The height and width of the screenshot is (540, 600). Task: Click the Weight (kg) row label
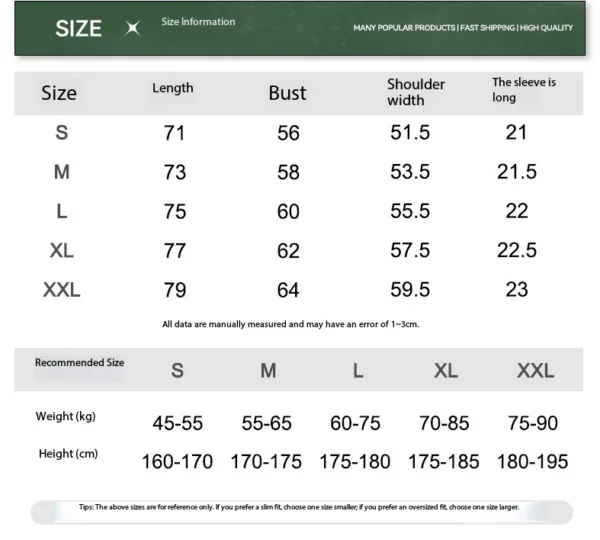pyautogui.click(x=66, y=417)
